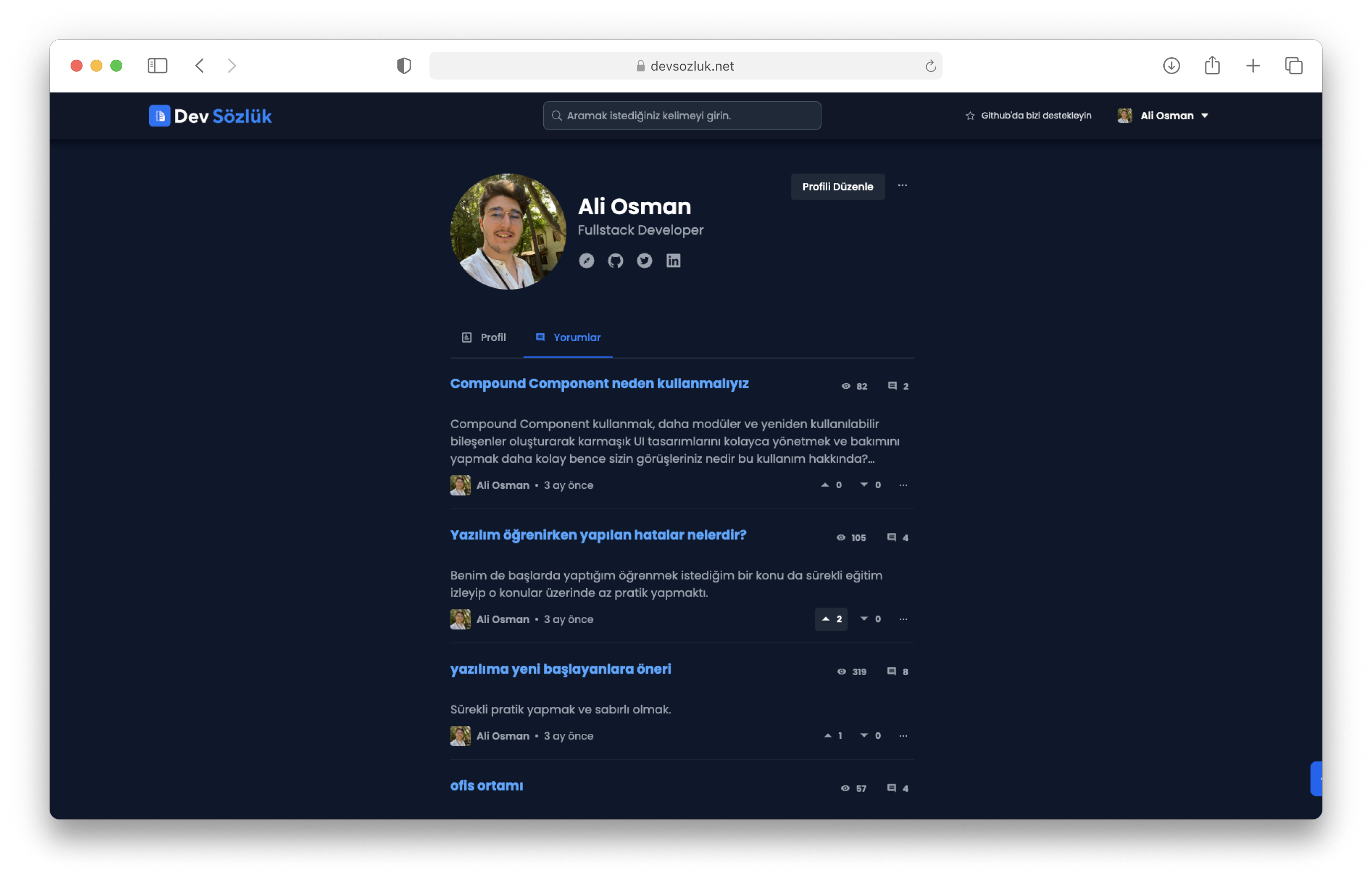Click the author avatar under Compound Component comment
The width and height of the screenshot is (1372, 879).
click(x=460, y=485)
